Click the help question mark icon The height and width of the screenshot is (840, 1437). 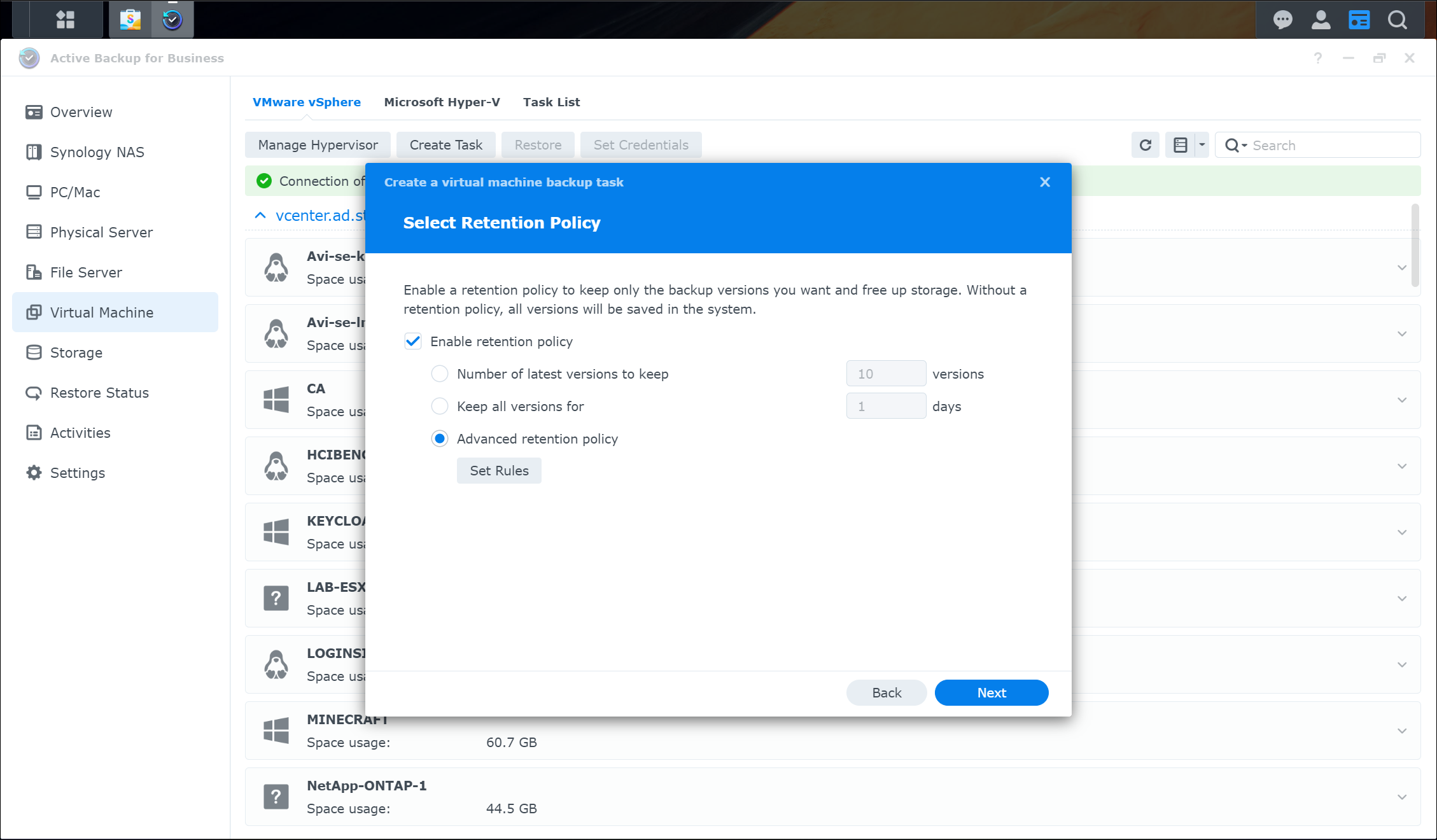(1317, 58)
